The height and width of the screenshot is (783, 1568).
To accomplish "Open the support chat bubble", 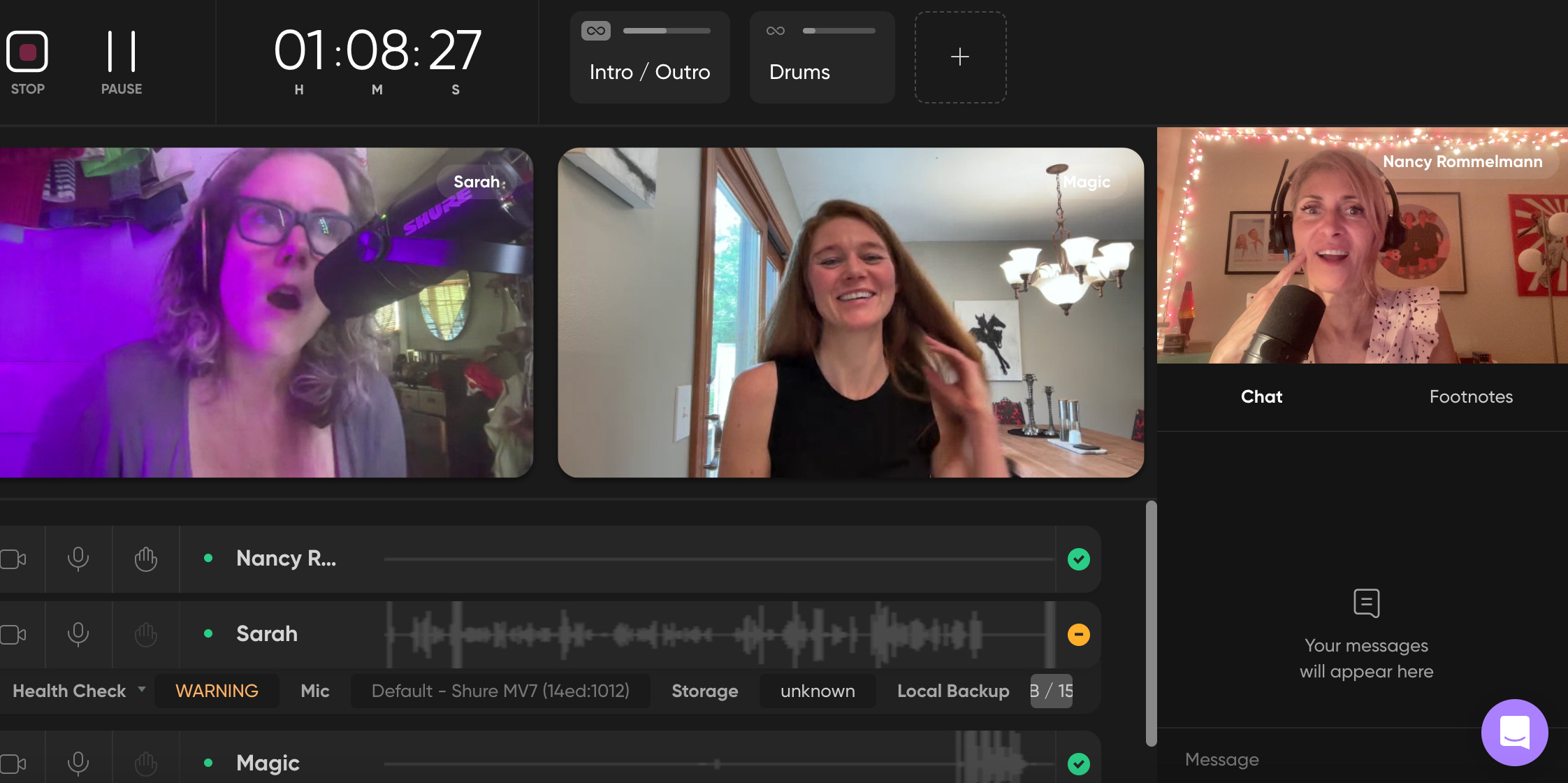I will (x=1514, y=732).
